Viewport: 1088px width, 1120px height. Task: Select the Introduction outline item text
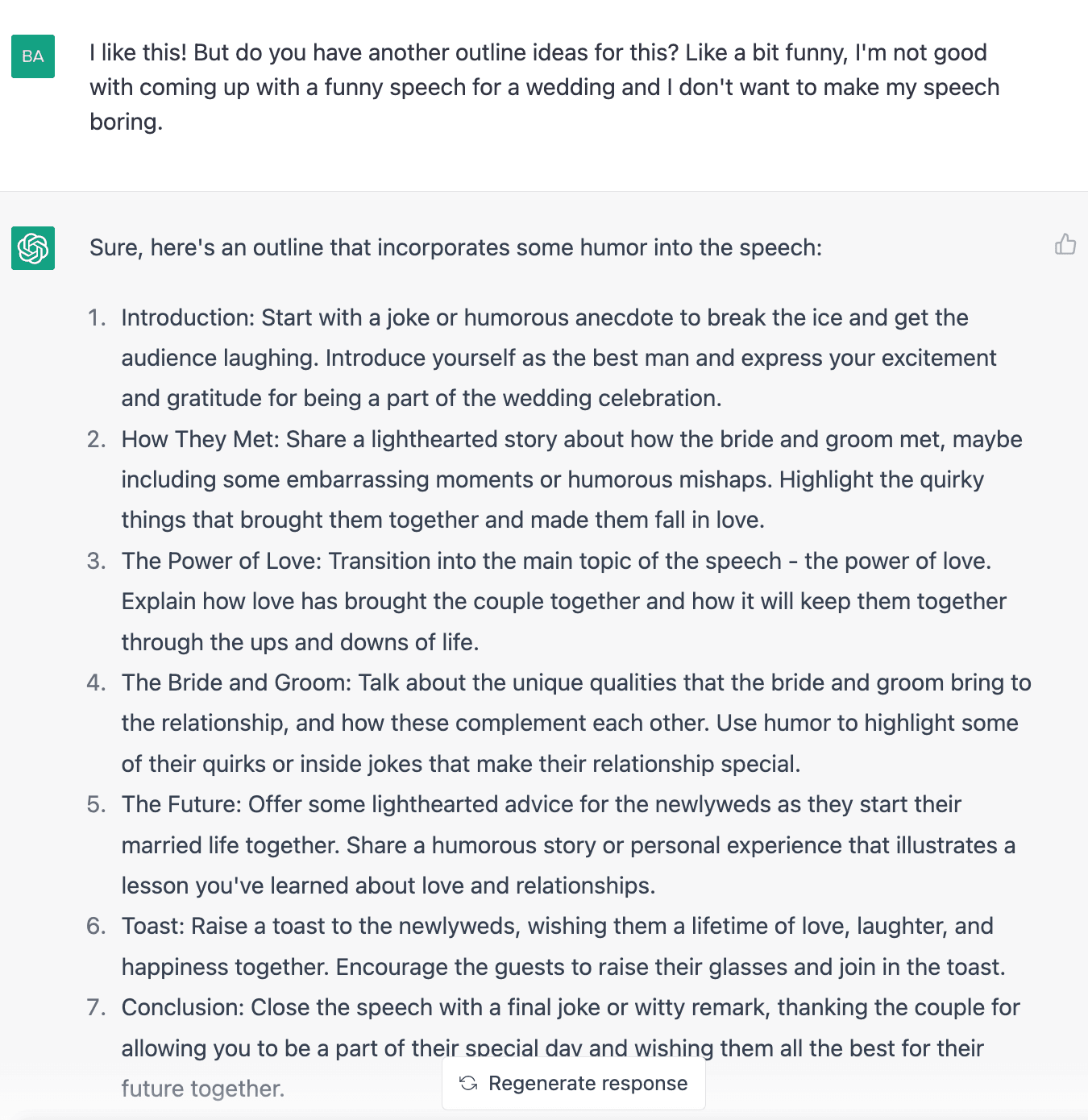pos(558,358)
